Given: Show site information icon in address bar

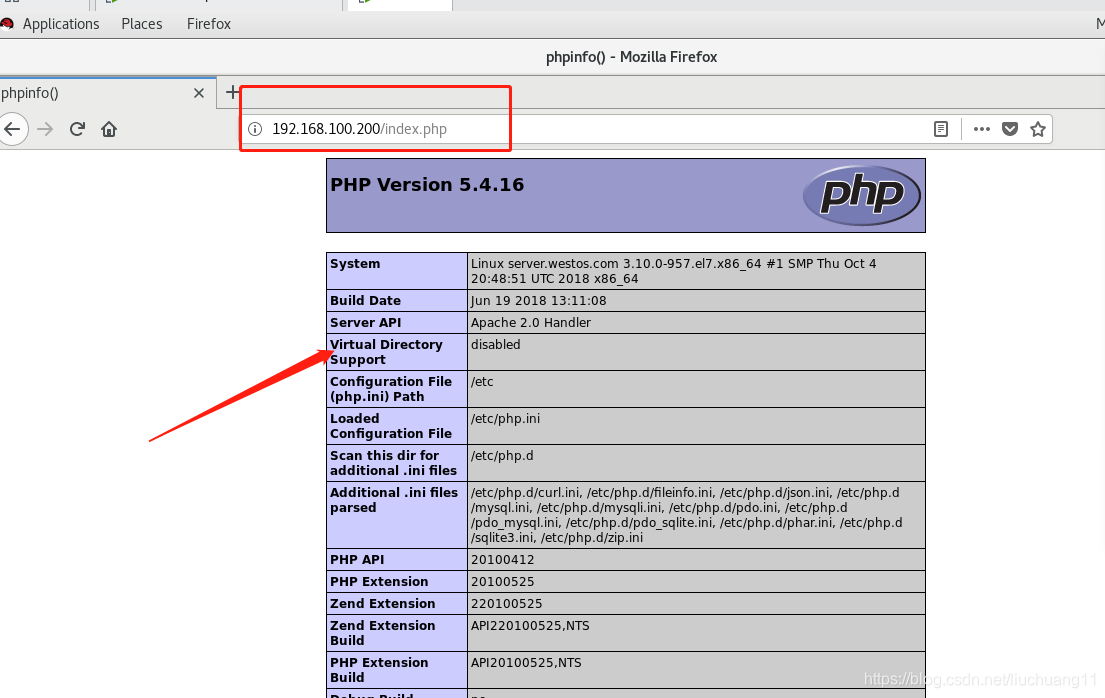Looking at the screenshot, I should pos(255,129).
